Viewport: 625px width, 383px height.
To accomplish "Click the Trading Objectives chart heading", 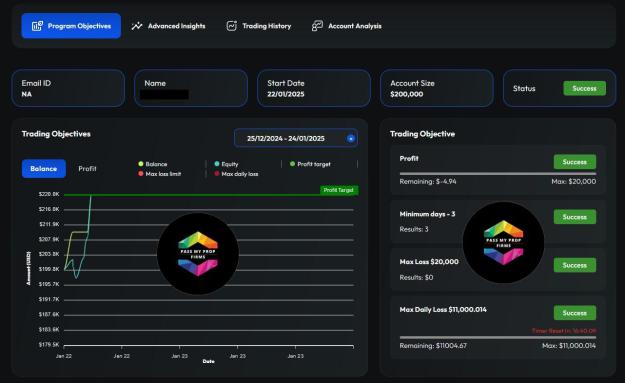I will point(56,134).
